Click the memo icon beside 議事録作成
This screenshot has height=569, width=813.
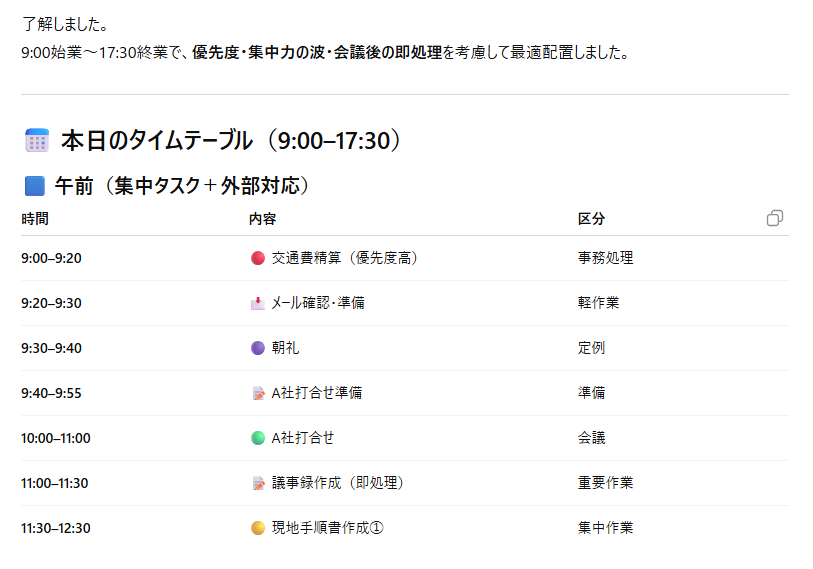point(258,483)
